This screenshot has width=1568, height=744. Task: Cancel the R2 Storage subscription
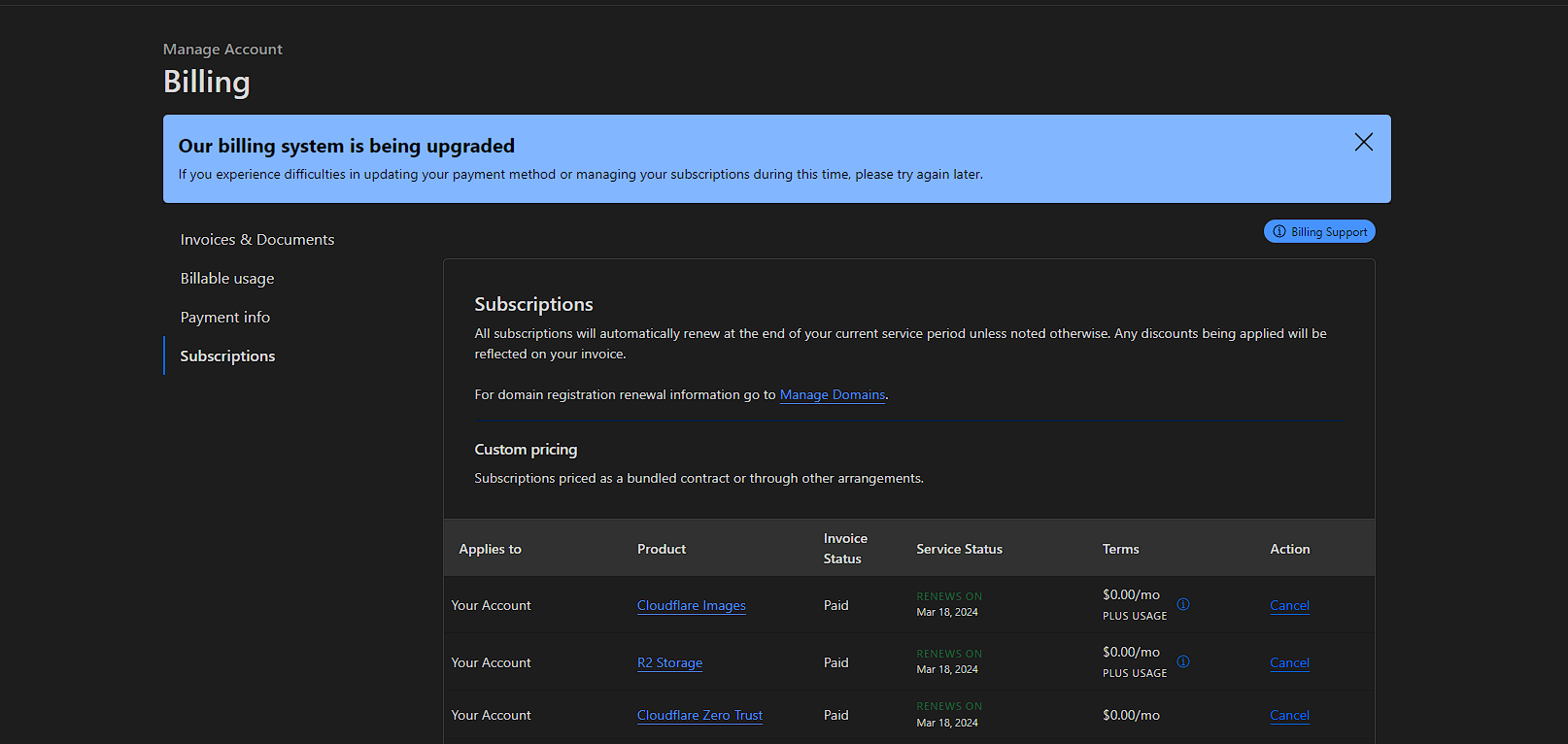click(x=1289, y=663)
